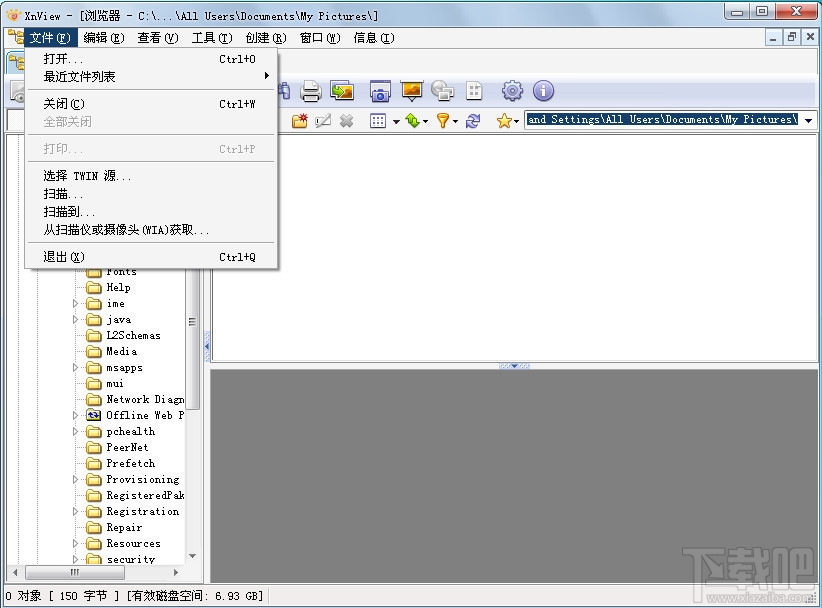This screenshot has height=608, width=822.
Task: Open the settings gear icon
Action: (x=512, y=91)
